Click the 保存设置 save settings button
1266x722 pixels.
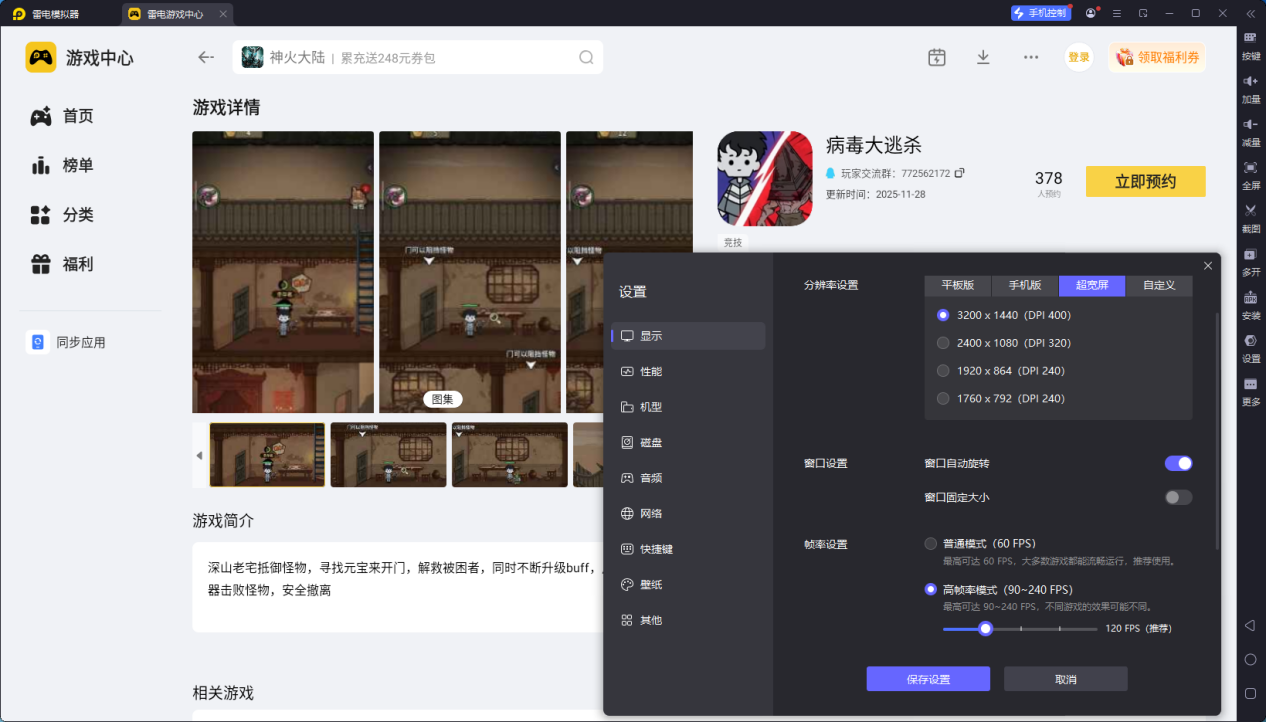(x=927, y=678)
